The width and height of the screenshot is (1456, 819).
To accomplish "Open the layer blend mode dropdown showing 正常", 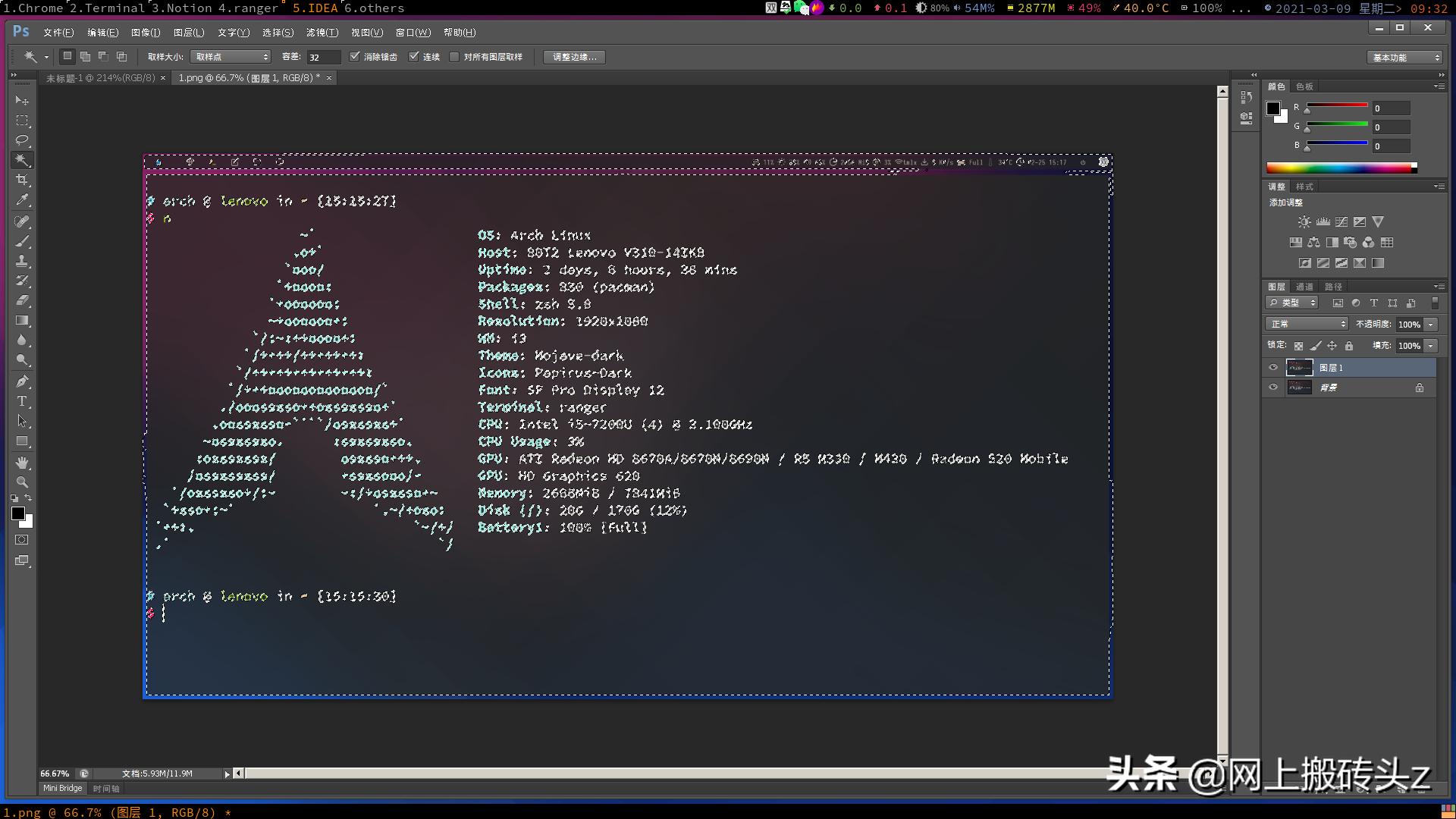I will (1307, 324).
